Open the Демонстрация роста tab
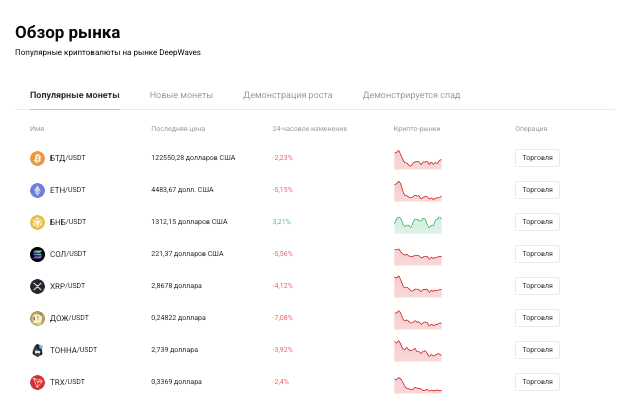The height and width of the screenshot is (404, 632). (288, 95)
